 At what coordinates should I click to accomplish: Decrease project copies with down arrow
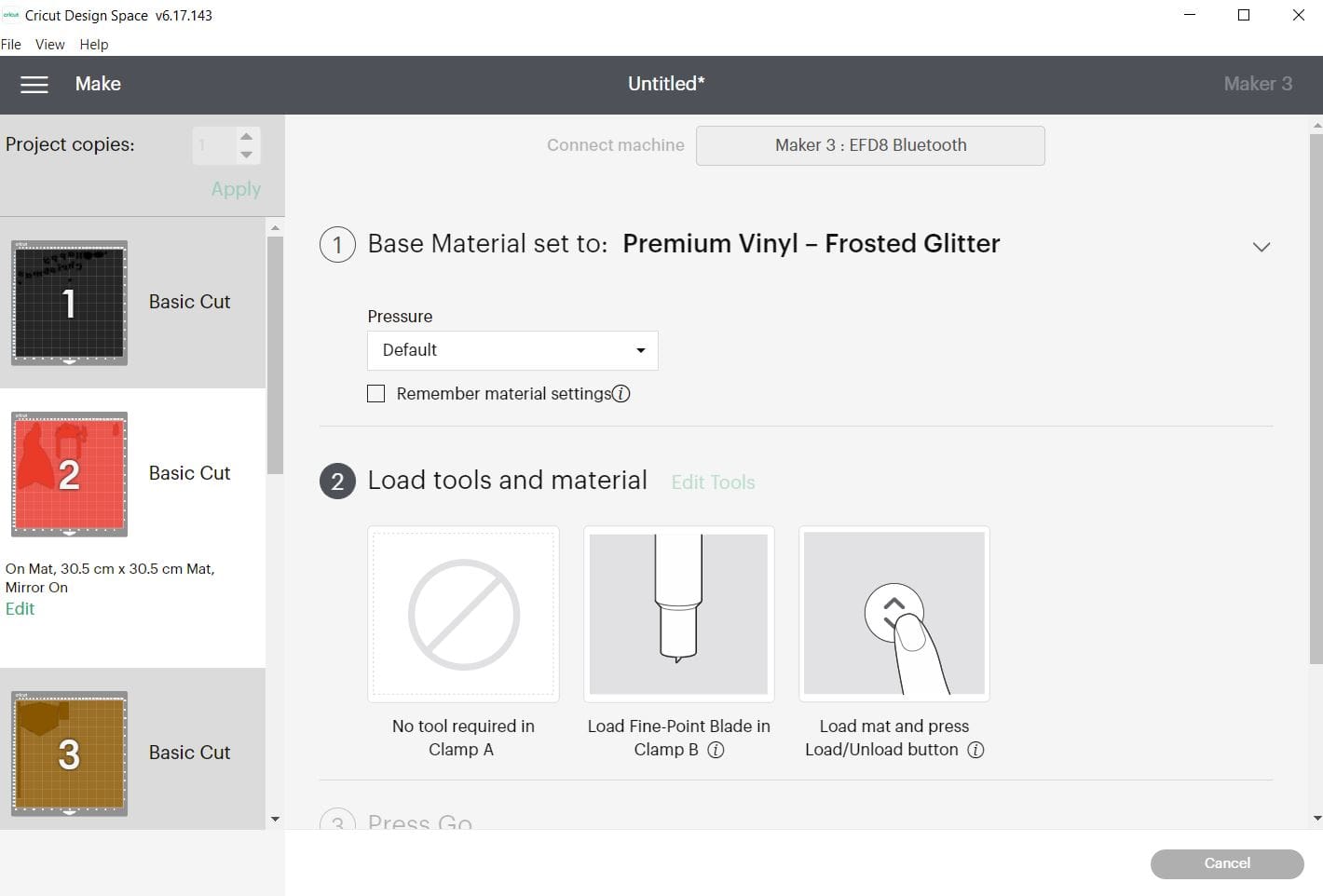(246, 155)
